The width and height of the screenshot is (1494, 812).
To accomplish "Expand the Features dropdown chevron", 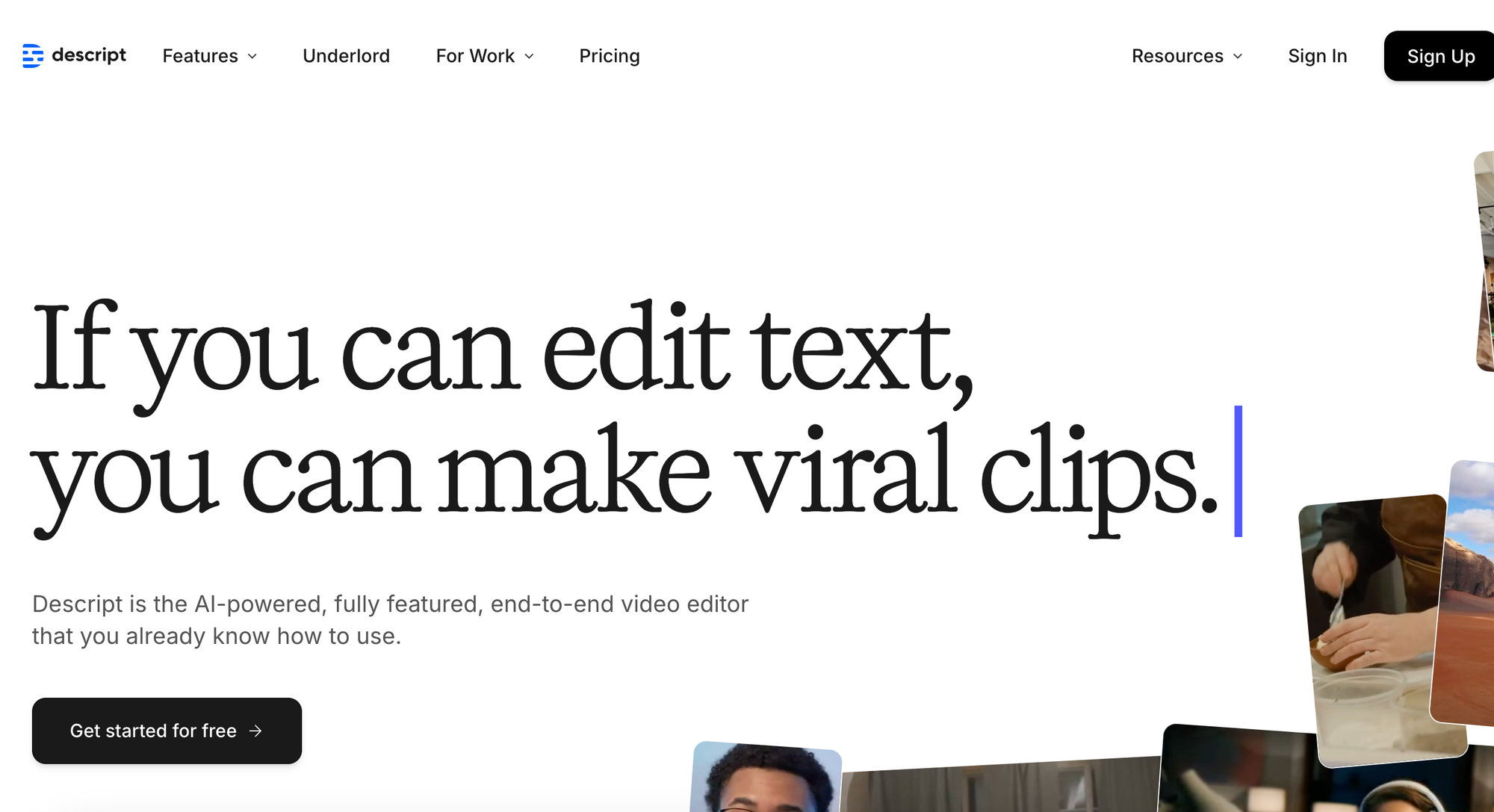I will pyautogui.click(x=252, y=57).
